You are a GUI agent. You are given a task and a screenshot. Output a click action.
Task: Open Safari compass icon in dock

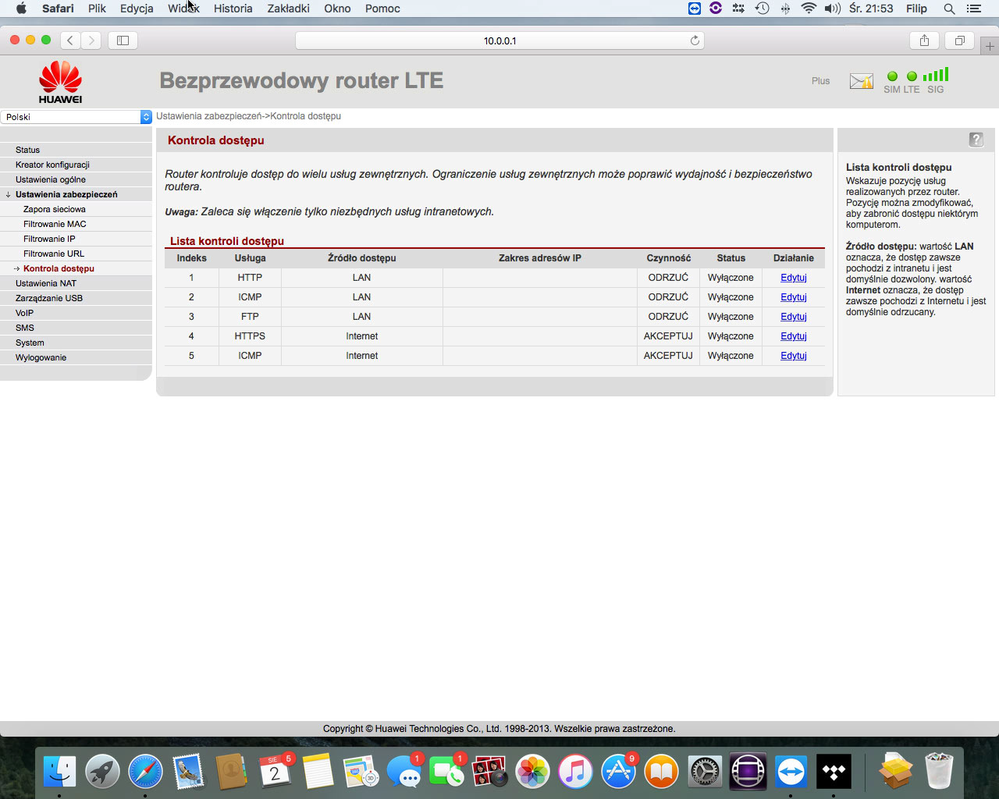tap(145, 772)
